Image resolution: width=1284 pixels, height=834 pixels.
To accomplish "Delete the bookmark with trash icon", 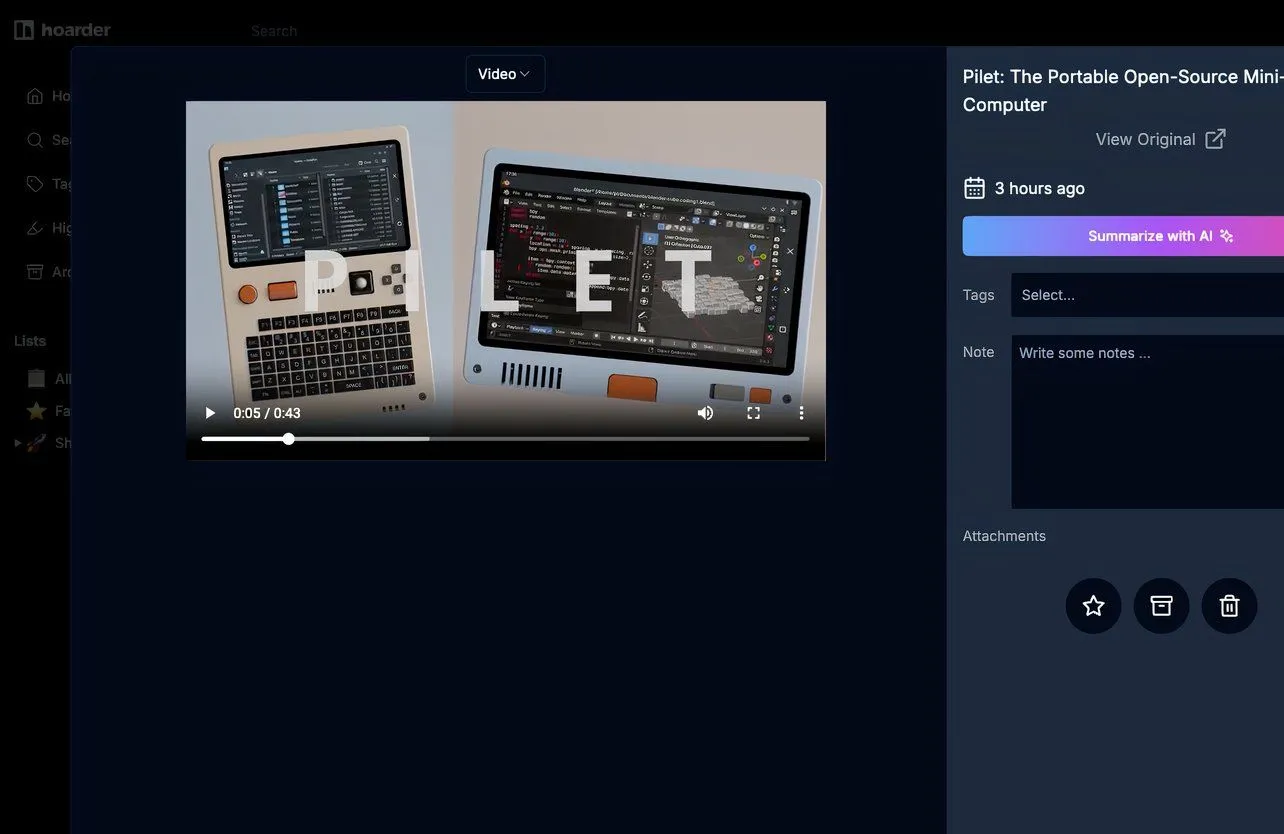I will coord(1230,606).
